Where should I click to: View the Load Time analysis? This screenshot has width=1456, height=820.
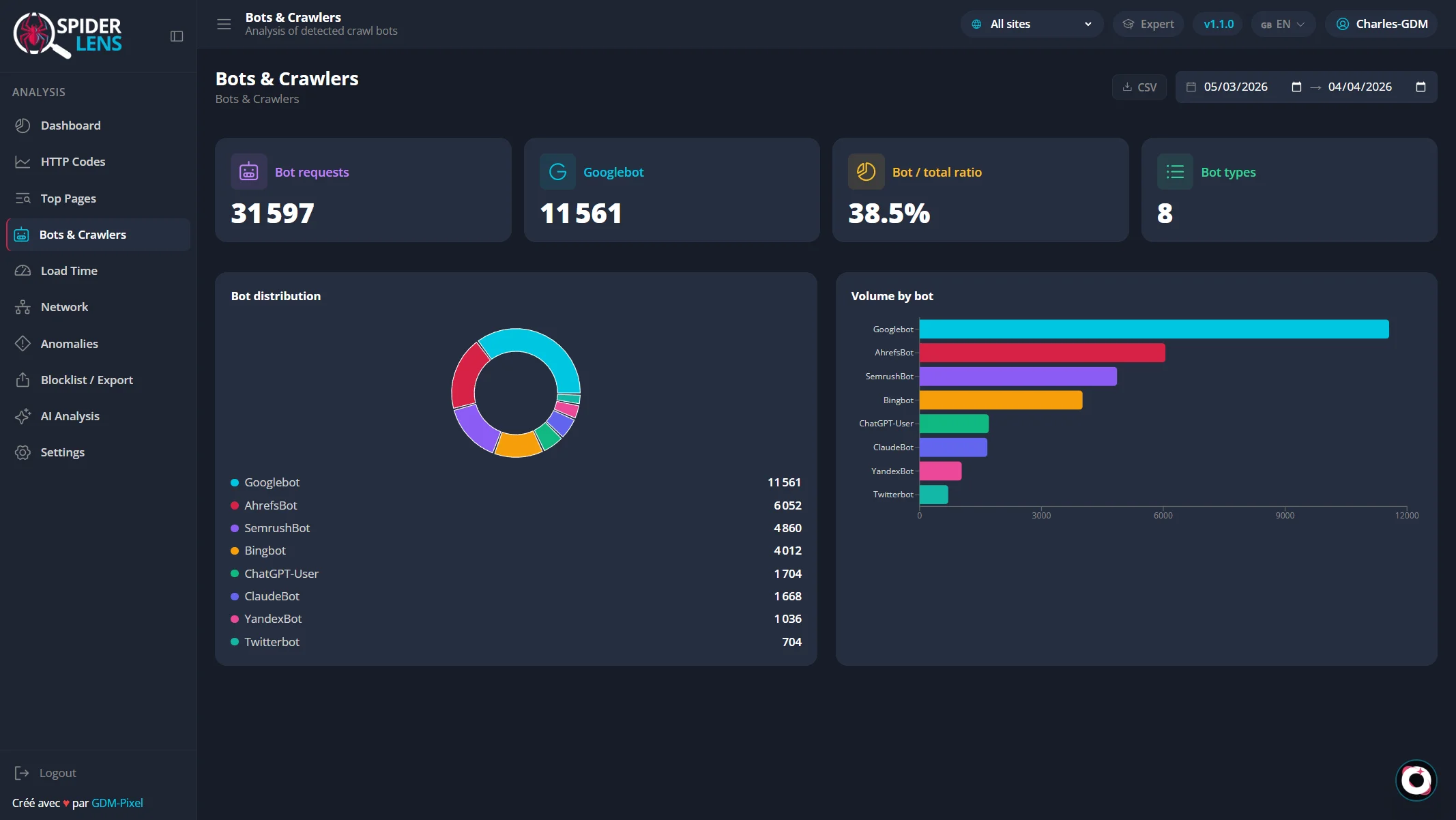click(68, 270)
